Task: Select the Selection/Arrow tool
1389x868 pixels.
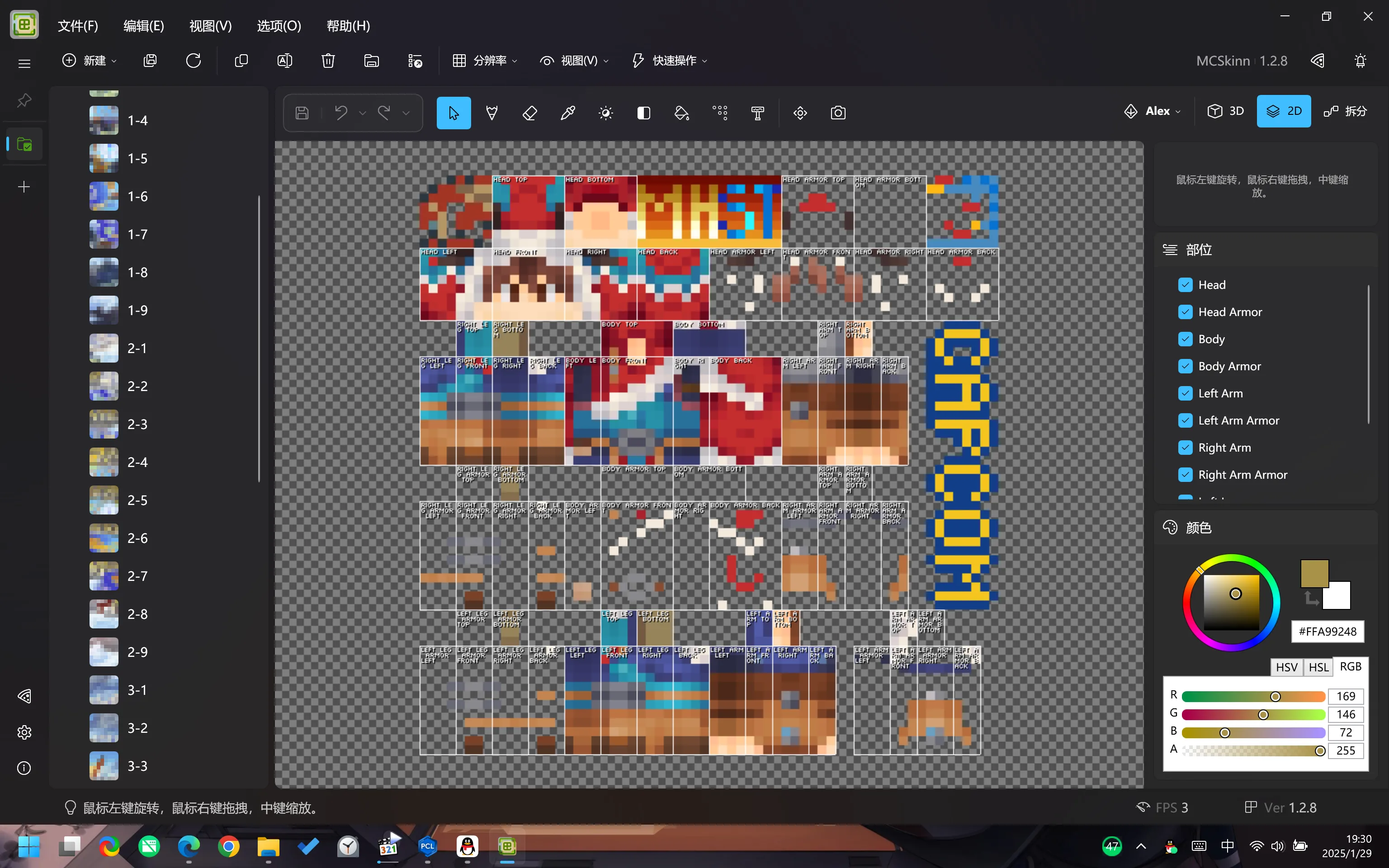Action: coord(453,112)
